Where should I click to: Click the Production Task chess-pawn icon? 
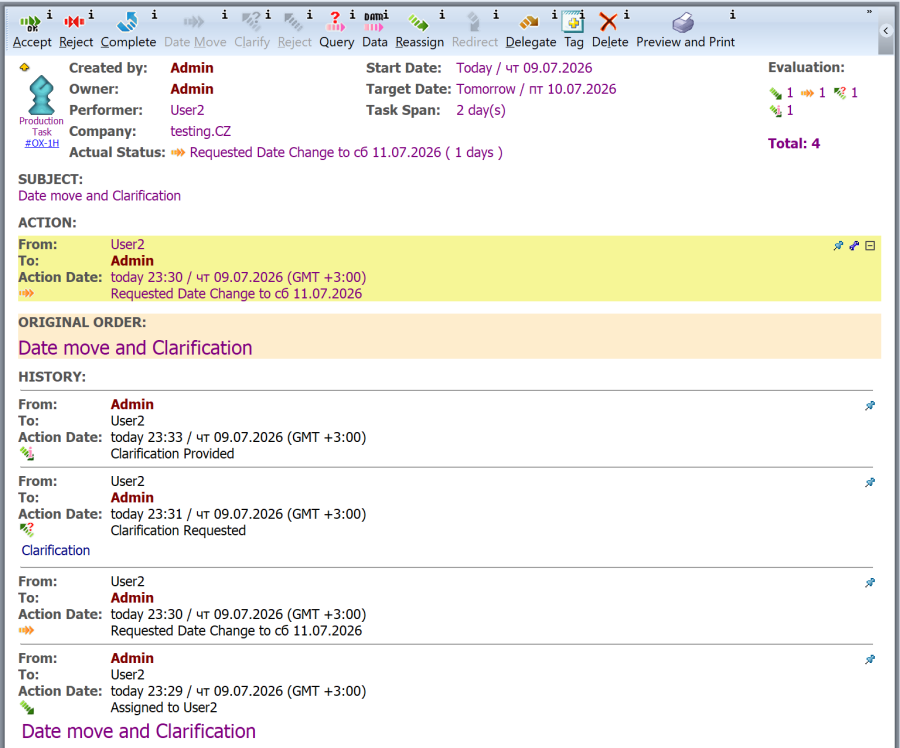pyautogui.click(x=41, y=95)
